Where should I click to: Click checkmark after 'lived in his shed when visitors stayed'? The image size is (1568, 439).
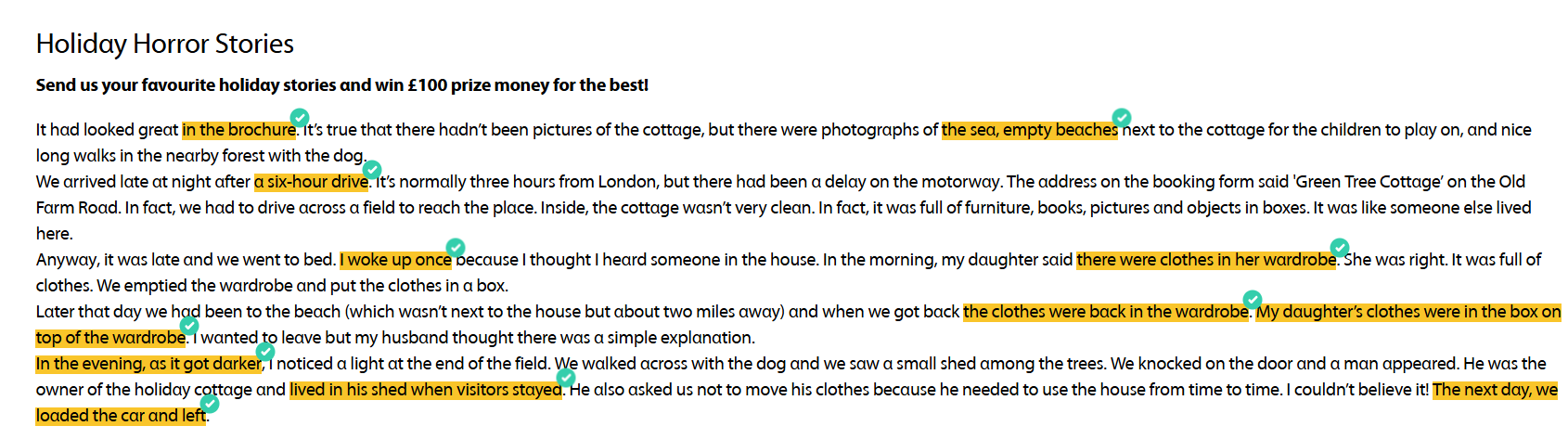click(566, 377)
